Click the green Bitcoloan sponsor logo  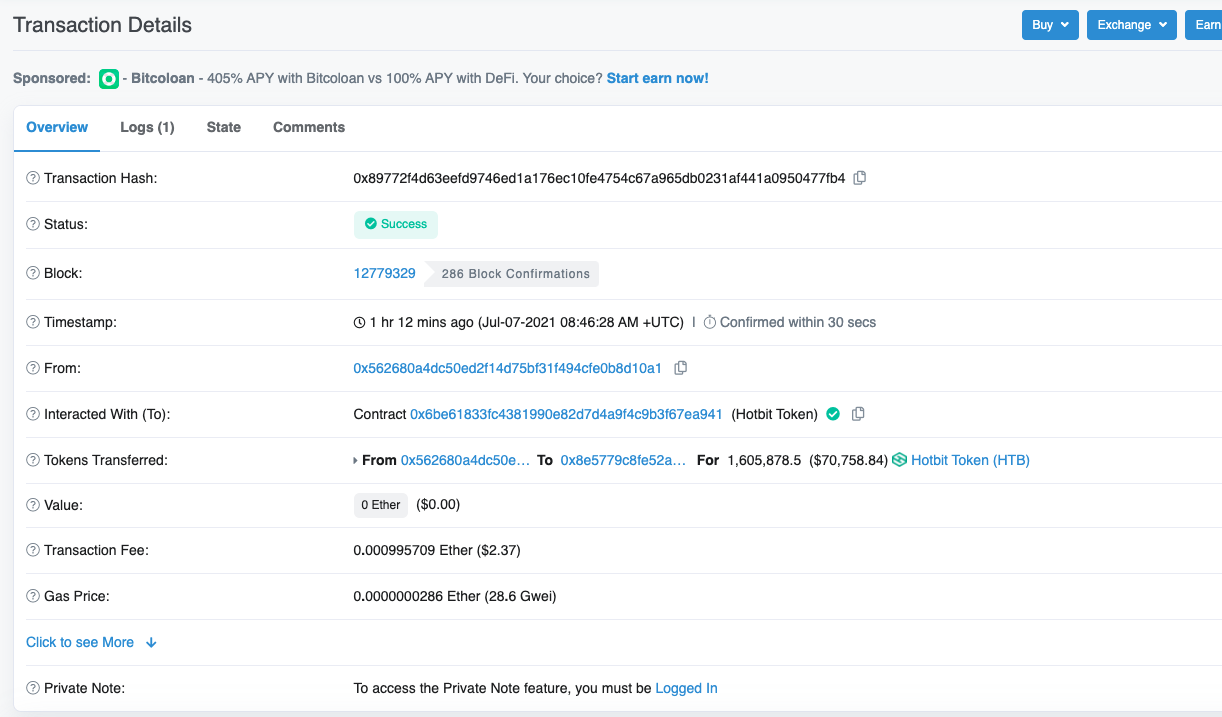(109, 79)
